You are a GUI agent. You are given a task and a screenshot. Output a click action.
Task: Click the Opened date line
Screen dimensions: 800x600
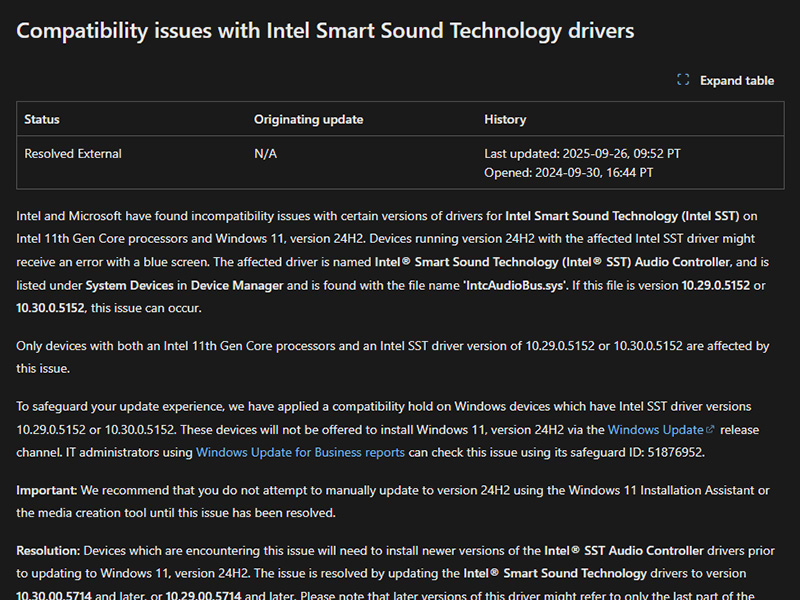568,172
